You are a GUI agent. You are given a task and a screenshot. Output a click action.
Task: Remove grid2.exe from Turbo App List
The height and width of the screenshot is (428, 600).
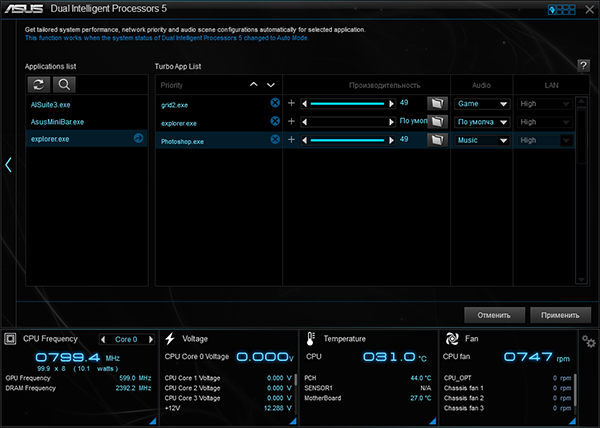tap(275, 103)
